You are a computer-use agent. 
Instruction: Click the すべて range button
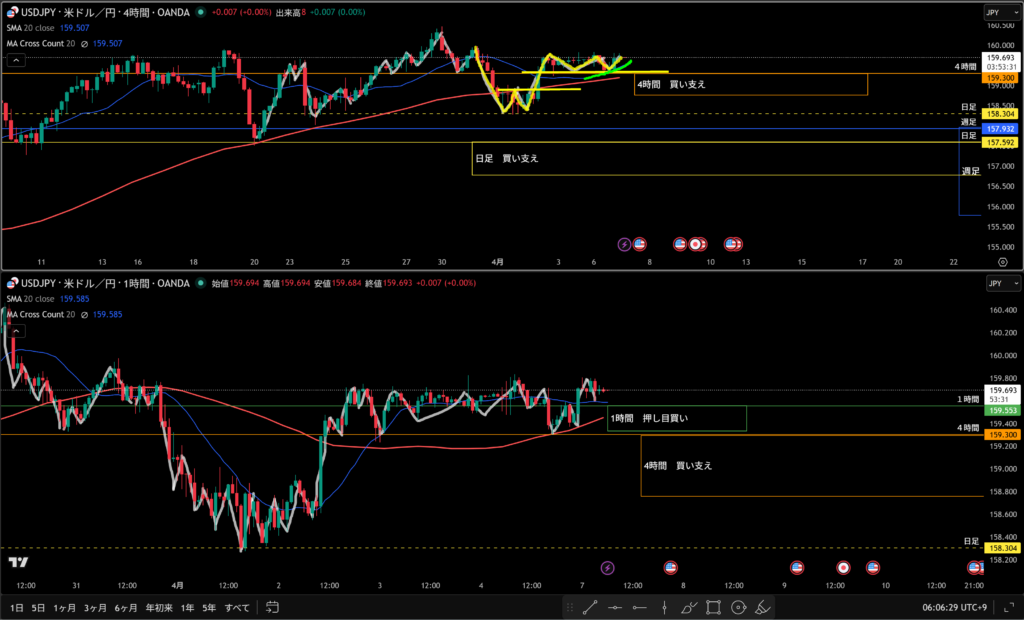(237, 607)
